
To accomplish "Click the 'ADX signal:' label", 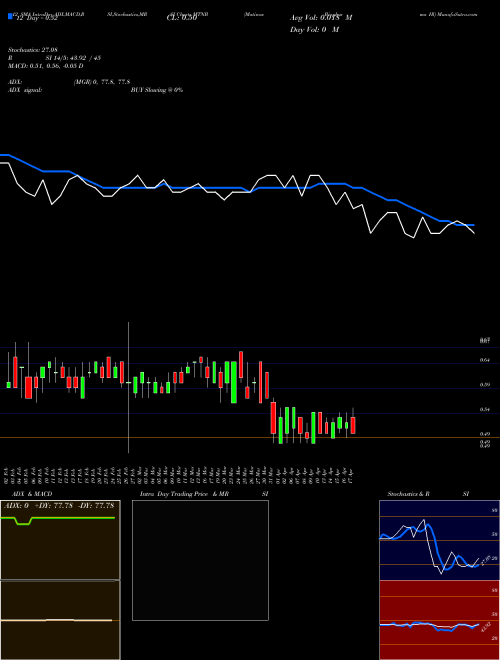I will [x=25, y=90].
